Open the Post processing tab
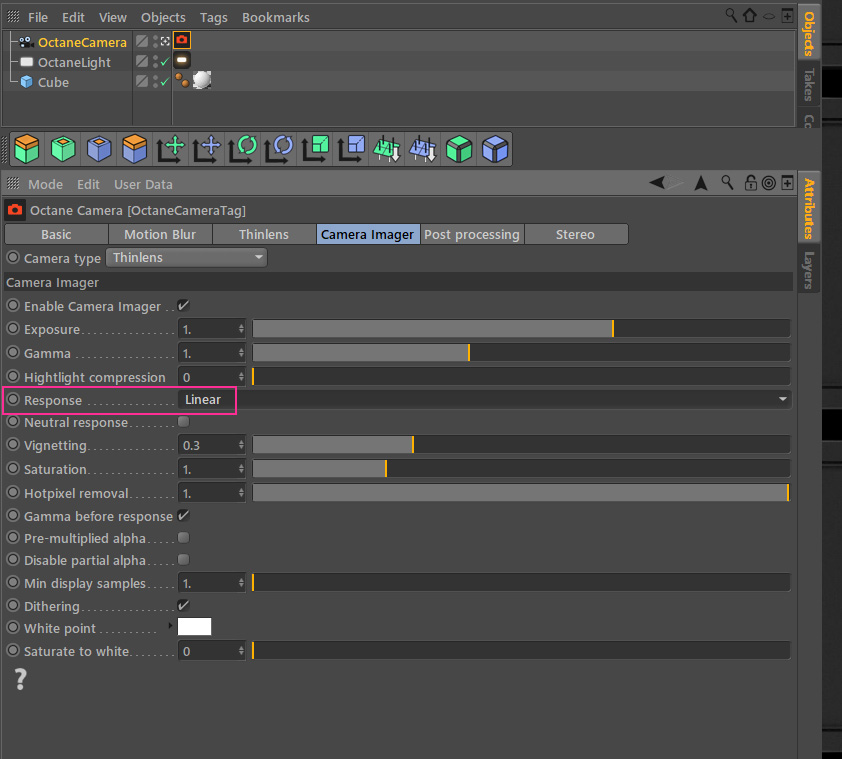Viewport: 842px width, 759px height. (472, 234)
